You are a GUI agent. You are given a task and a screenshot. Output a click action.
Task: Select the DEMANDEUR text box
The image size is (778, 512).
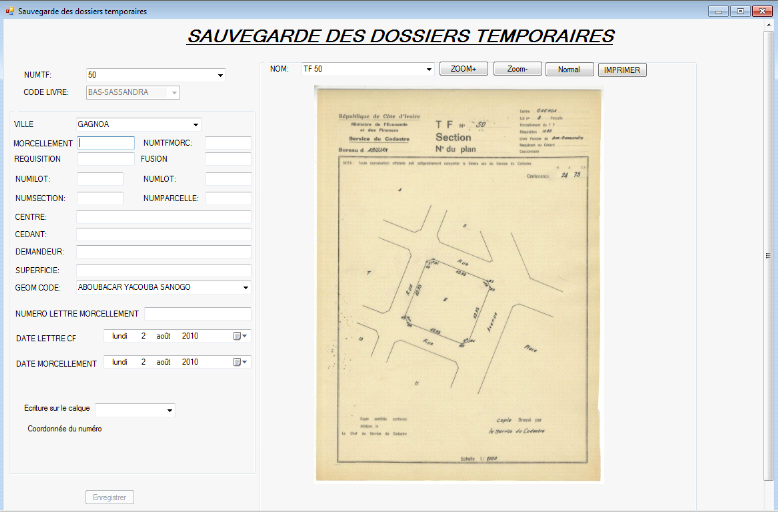(x=163, y=252)
